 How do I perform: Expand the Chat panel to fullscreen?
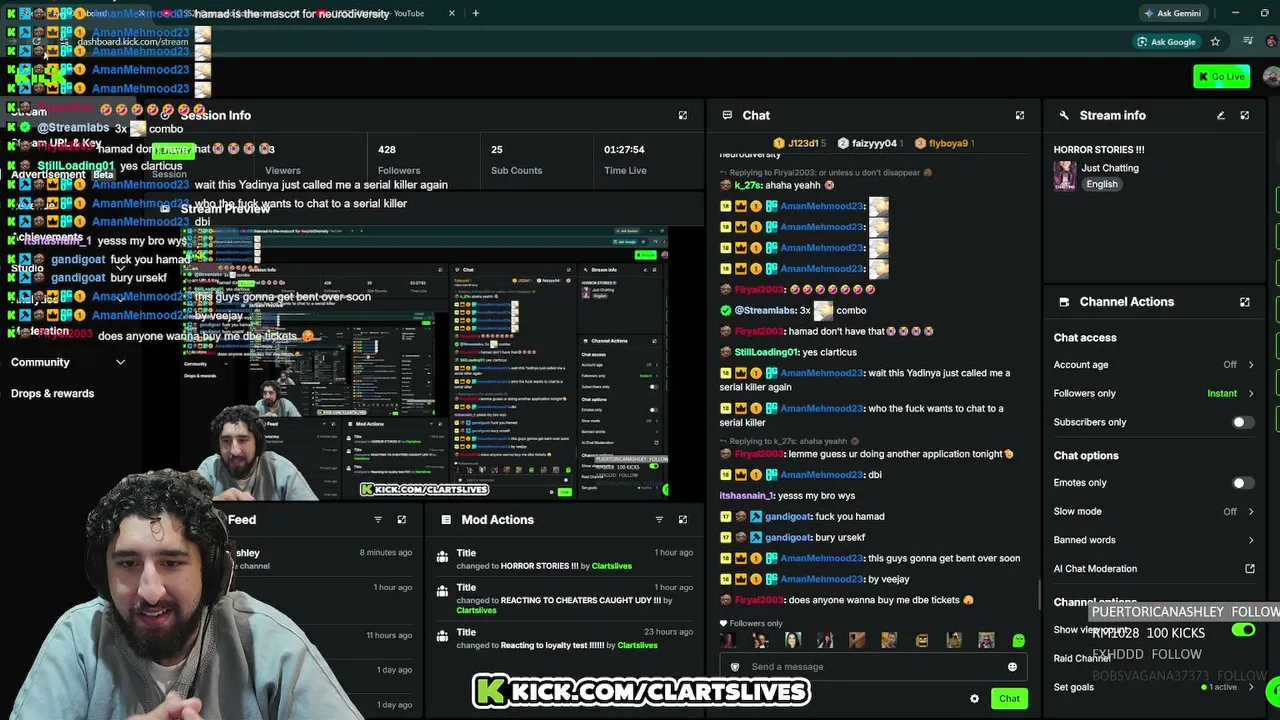[1020, 115]
